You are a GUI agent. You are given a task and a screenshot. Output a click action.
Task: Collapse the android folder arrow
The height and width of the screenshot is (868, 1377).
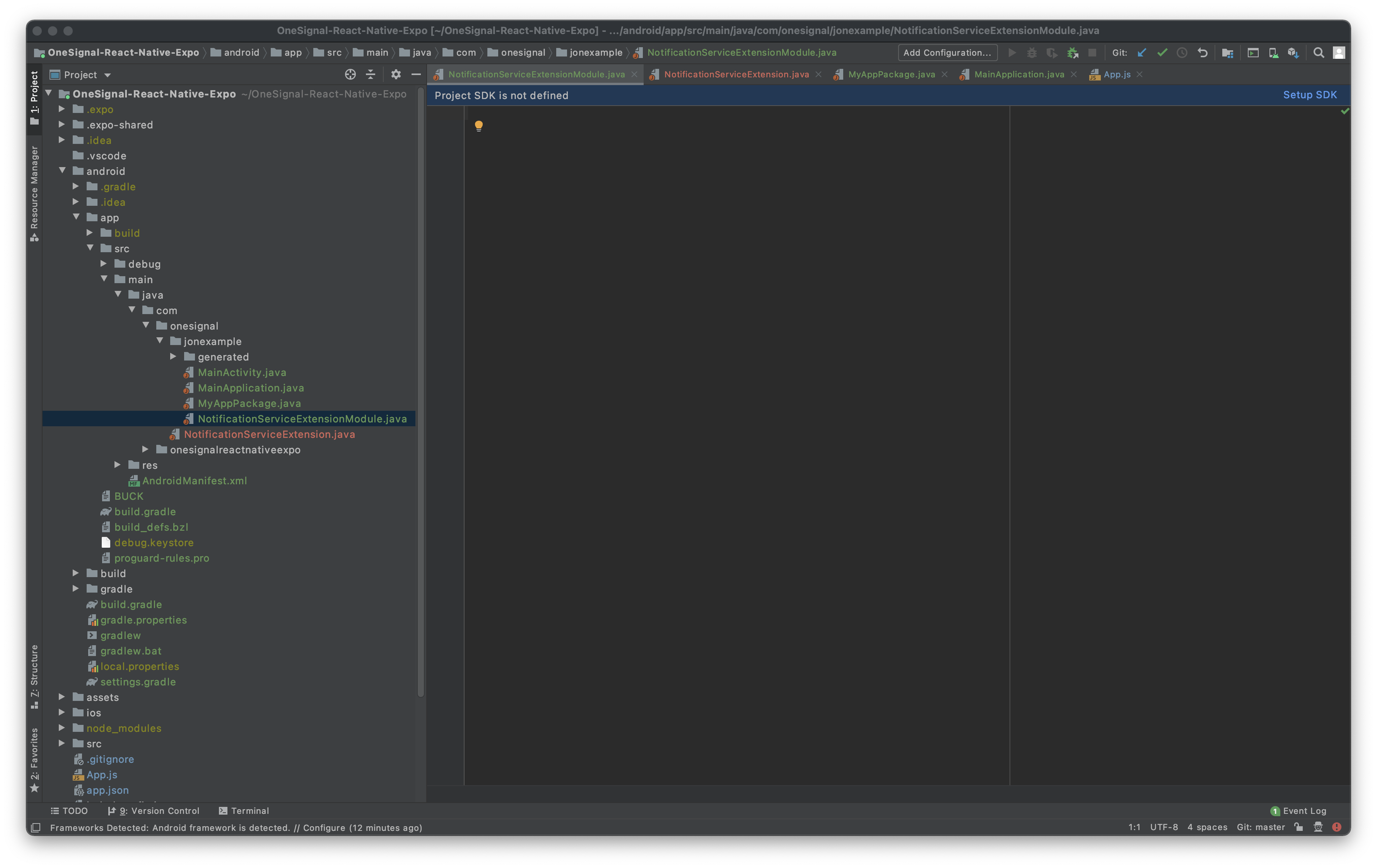pos(62,171)
